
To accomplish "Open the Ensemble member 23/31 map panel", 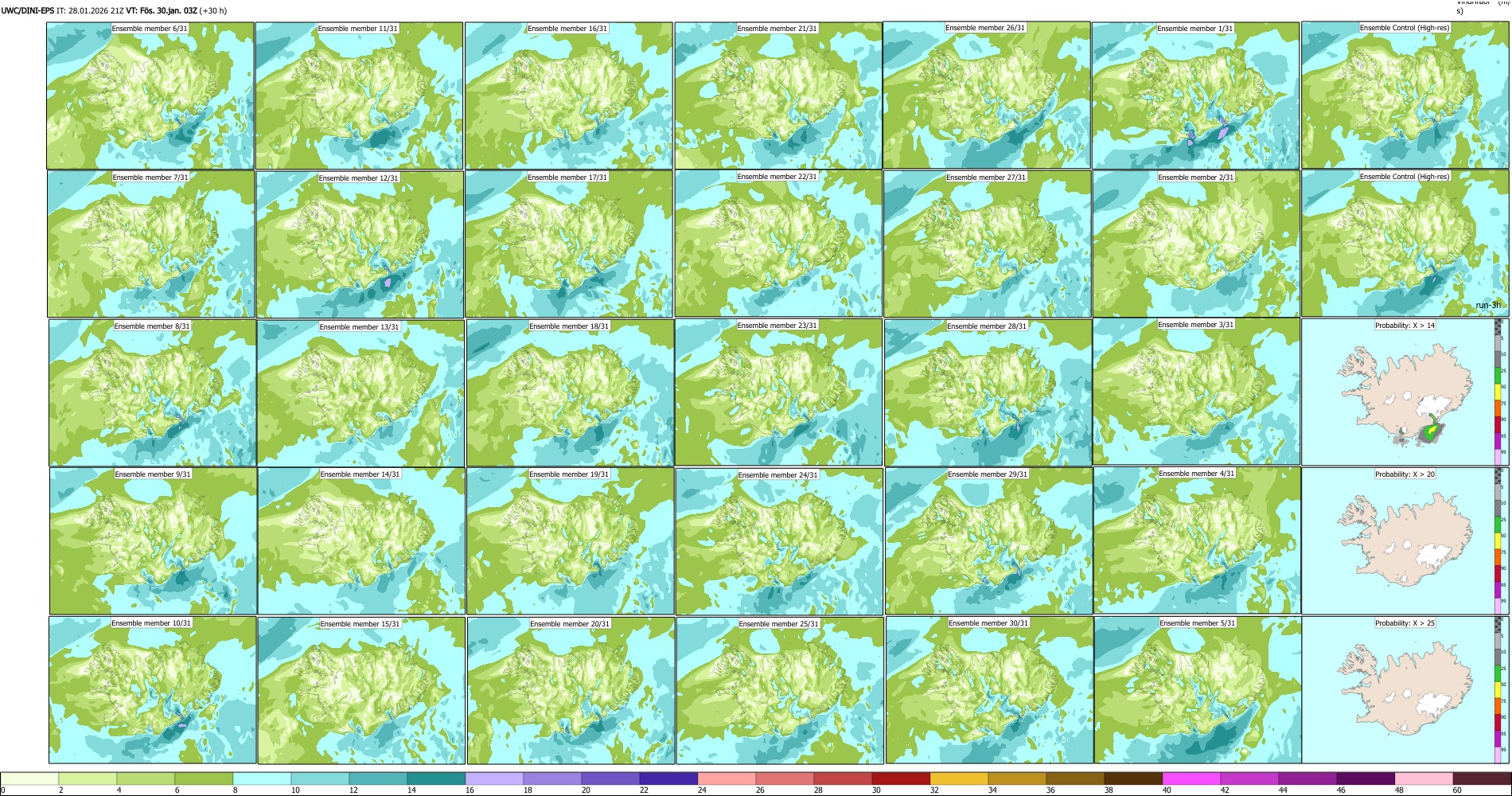I will (x=778, y=392).
